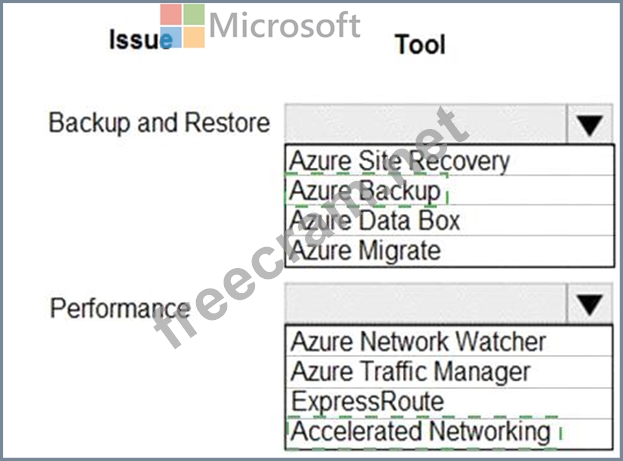Expand the Performance dropdown arrow

[590, 303]
